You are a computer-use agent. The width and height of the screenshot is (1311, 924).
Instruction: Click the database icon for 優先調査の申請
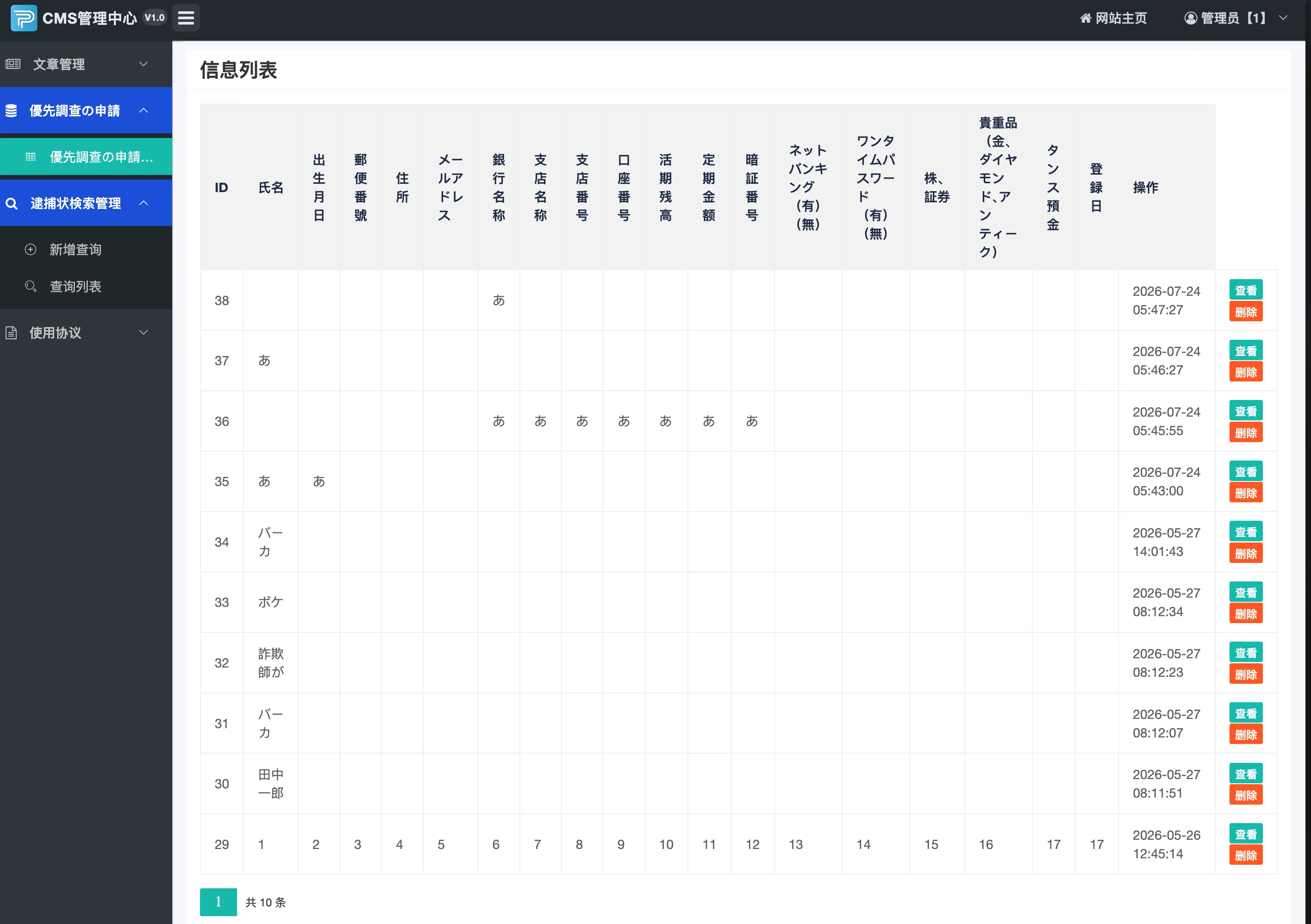[12, 110]
